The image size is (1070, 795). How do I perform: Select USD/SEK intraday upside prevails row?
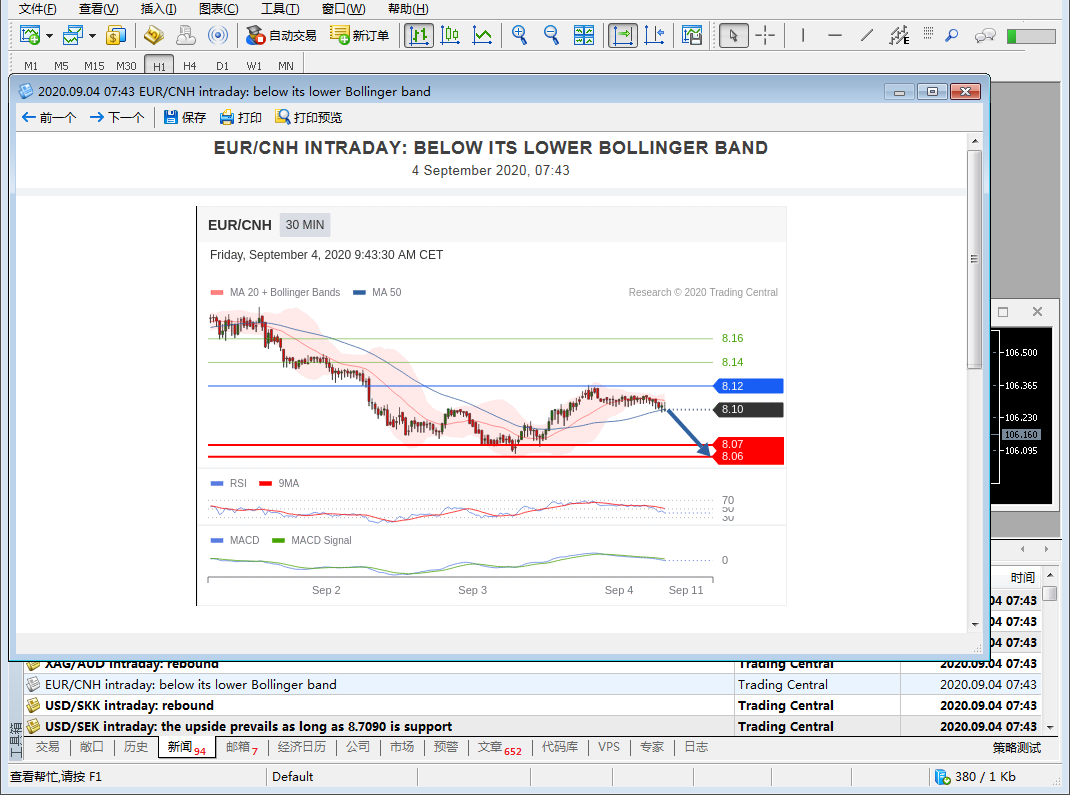pyautogui.click(x=531, y=727)
